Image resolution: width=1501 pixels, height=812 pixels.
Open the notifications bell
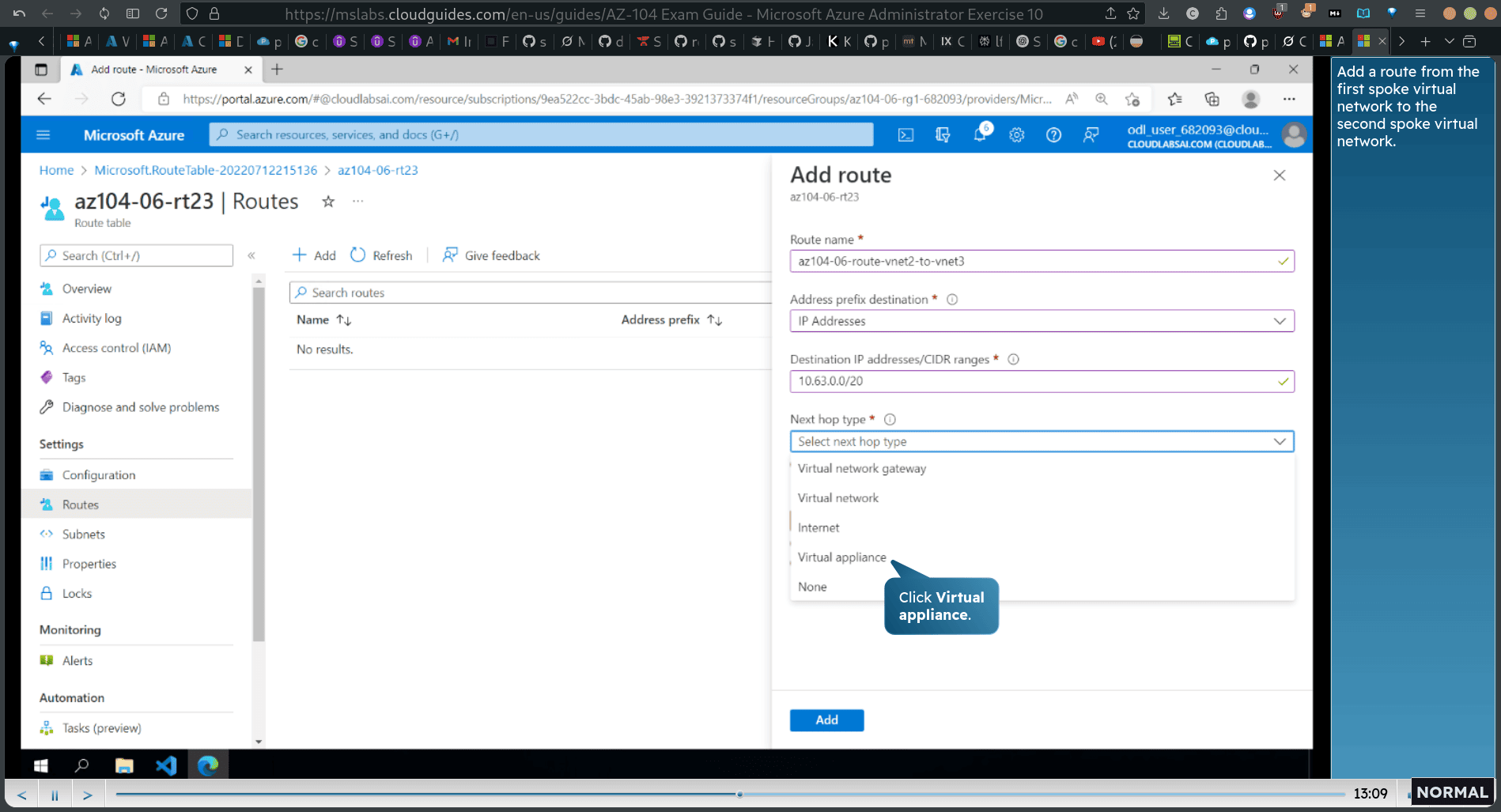[x=980, y=135]
